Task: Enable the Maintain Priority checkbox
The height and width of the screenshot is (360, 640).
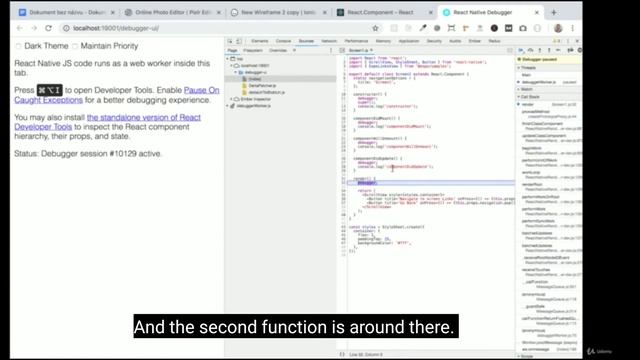Action: click(x=75, y=46)
